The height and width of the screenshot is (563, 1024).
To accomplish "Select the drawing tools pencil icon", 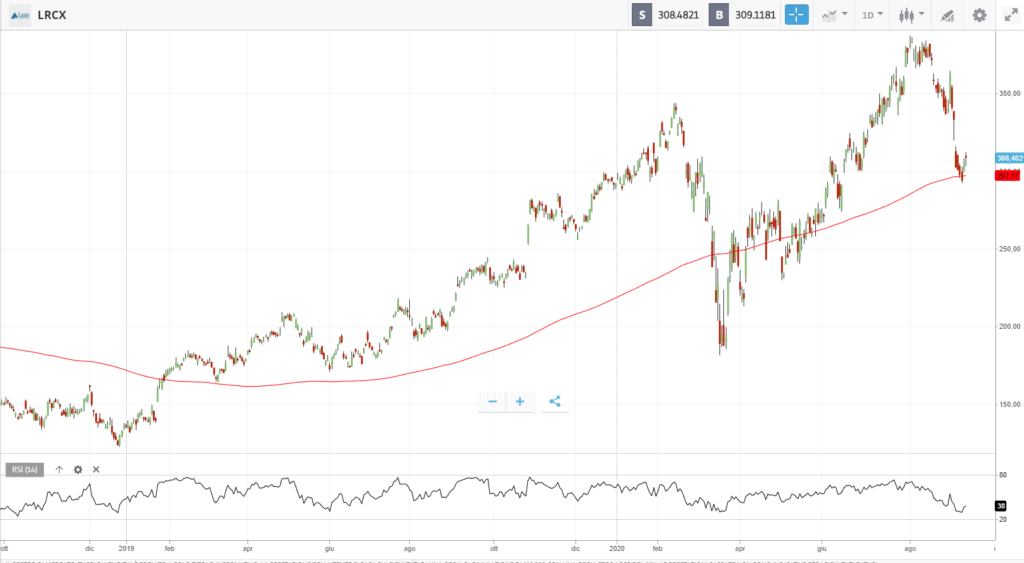I will click(947, 15).
